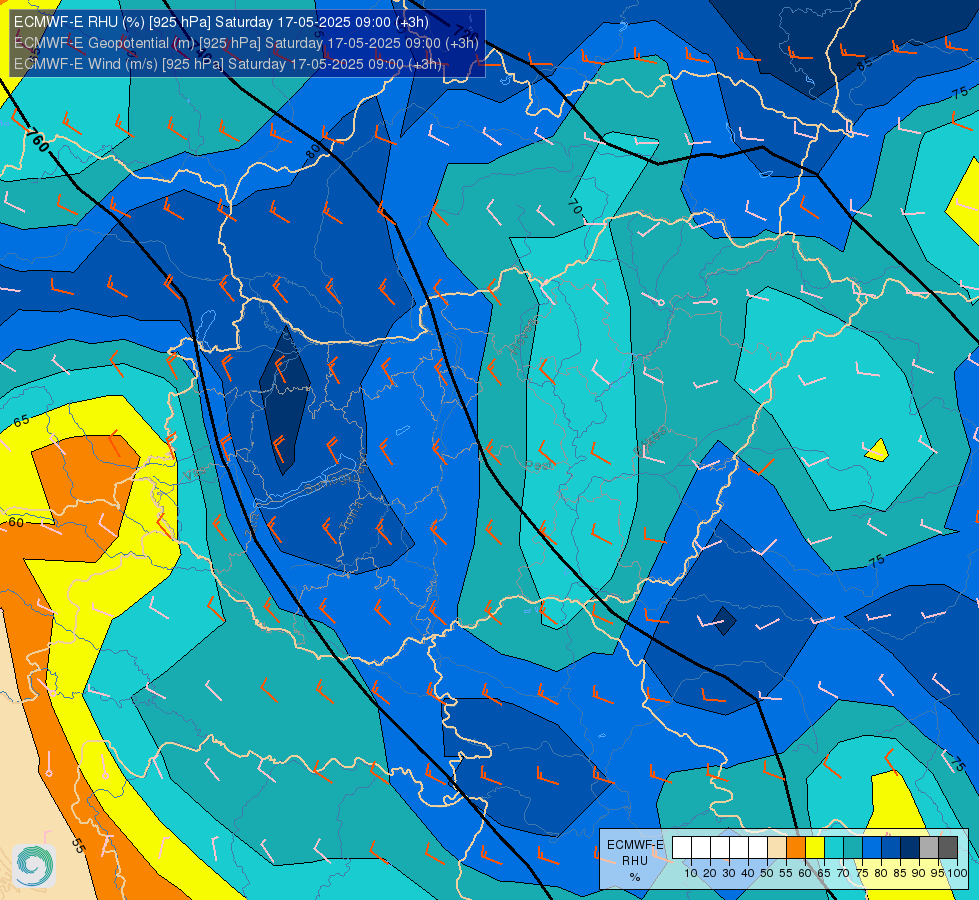Pick the dark gray 95–100 legend swatch
979x900 pixels.
[948, 847]
